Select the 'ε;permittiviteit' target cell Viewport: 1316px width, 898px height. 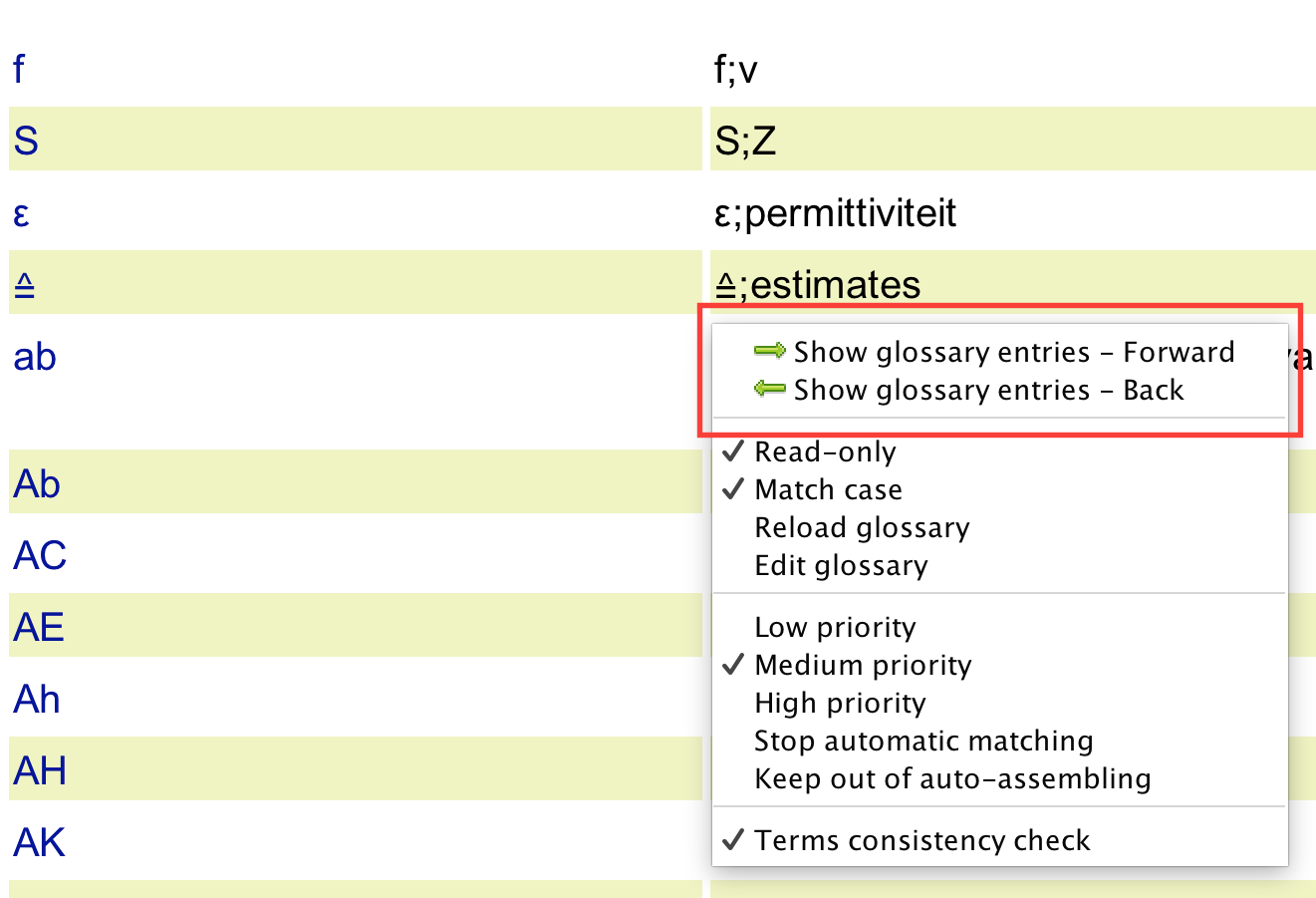[x=835, y=213]
